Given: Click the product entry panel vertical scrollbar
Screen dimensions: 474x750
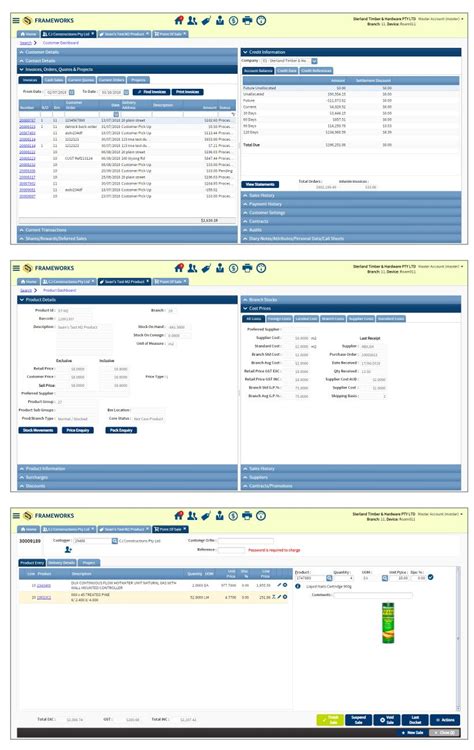Looking at the screenshot, I should 458,638.
